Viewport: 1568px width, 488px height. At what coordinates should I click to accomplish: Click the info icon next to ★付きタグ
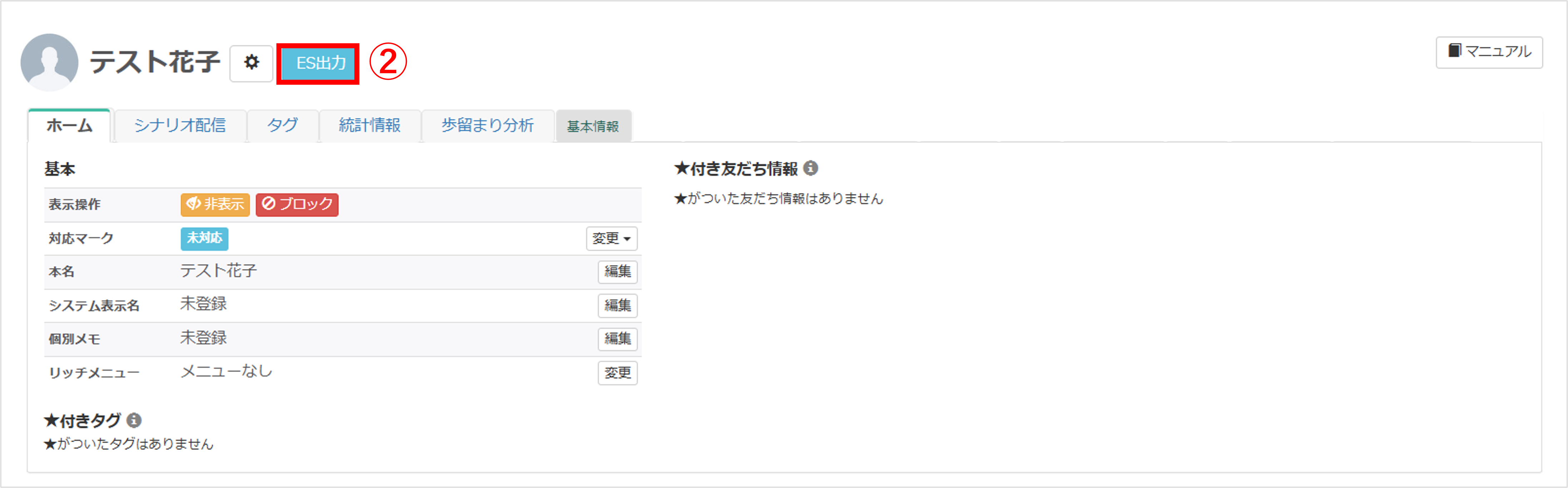(134, 420)
